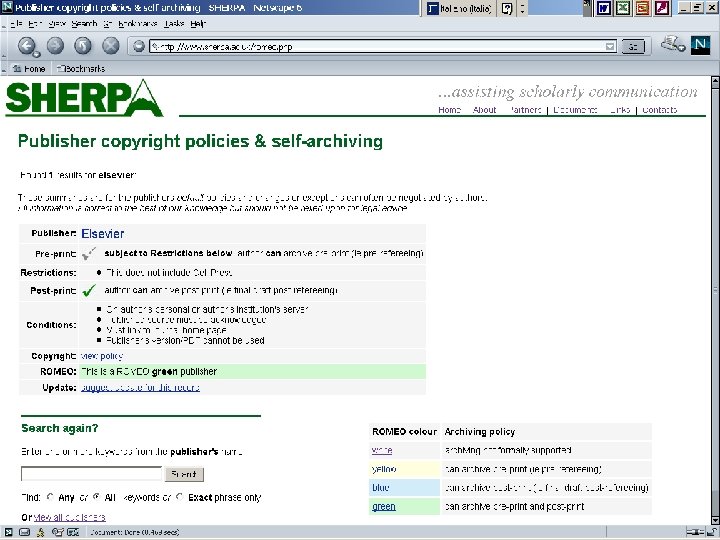Click the language bar help icon
720x540 pixels.
(x=507, y=8)
